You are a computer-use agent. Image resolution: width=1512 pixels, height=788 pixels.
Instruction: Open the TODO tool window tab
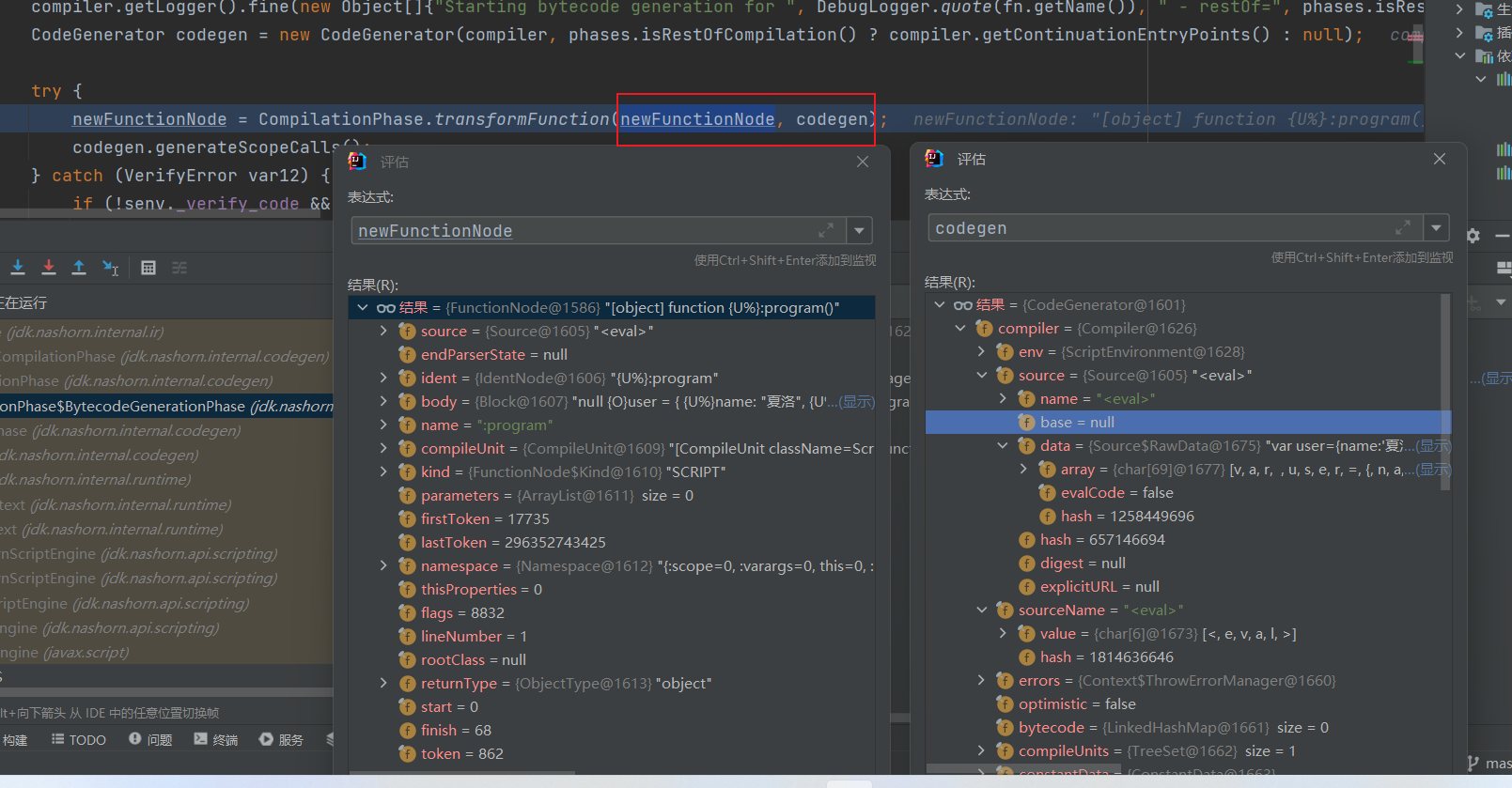click(x=79, y=740)
